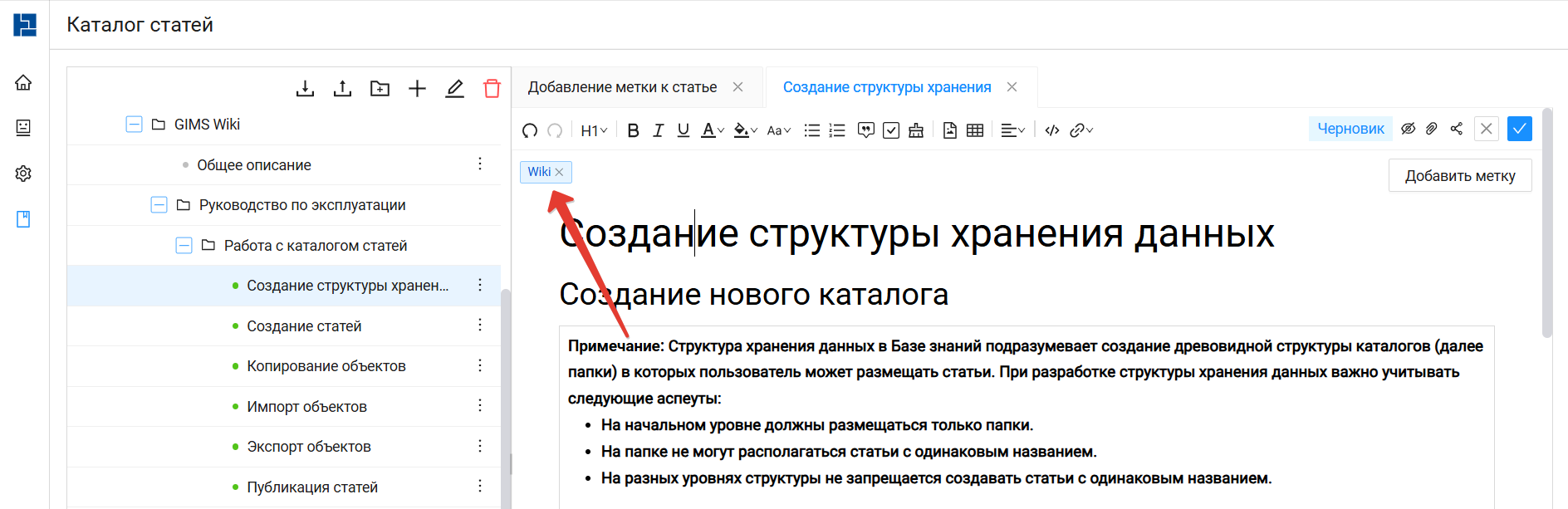Screen dimensions: 1568x509
Task: Collapse the GIMS Wiki folder
Action: 134,125
